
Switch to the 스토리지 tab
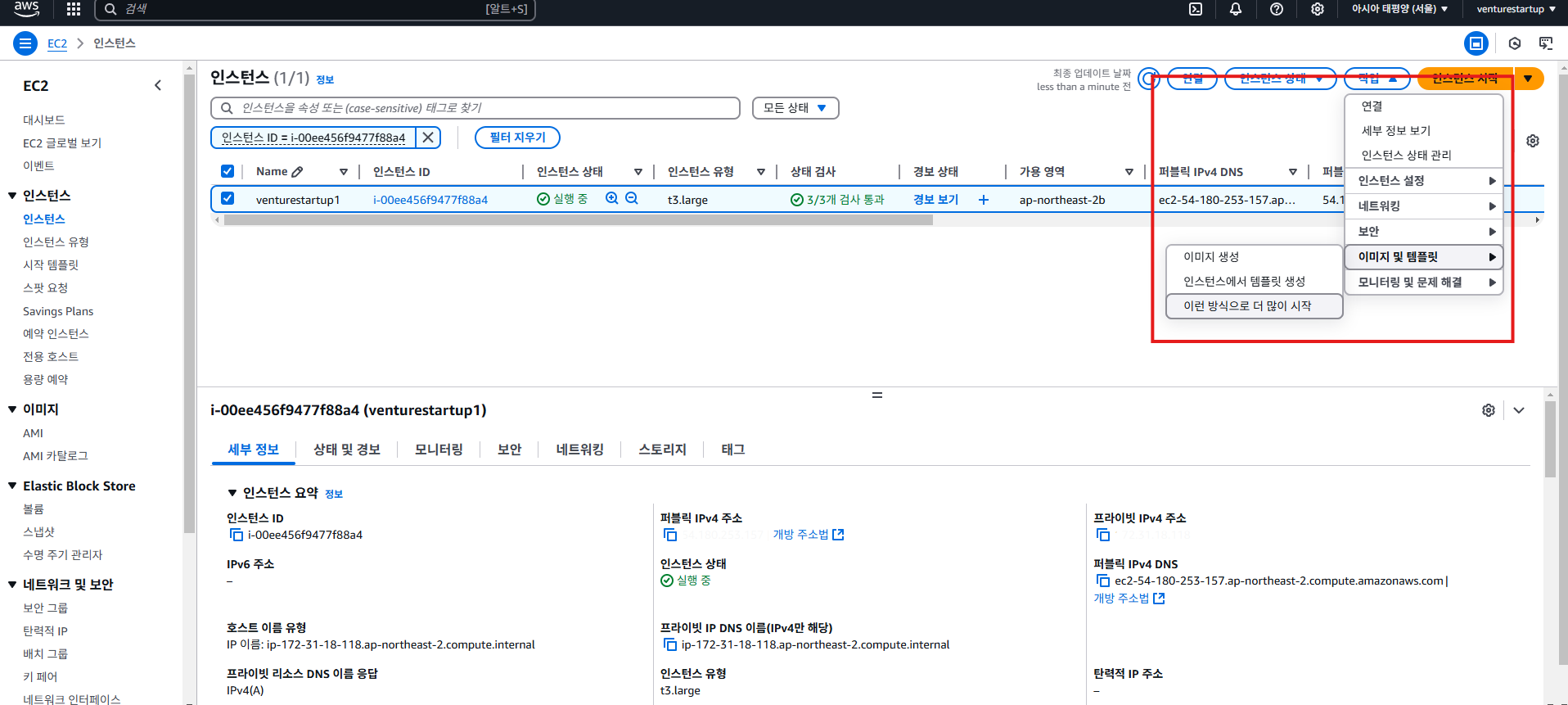click(x=662, y=450)
